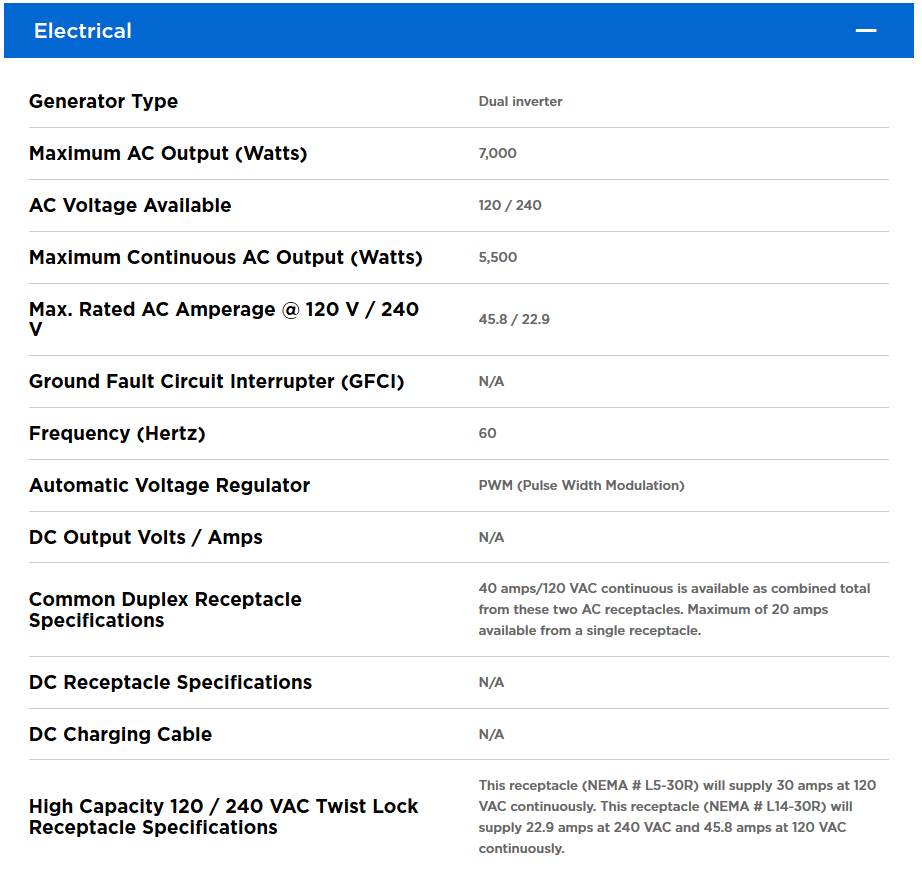Click the High Capacity Twist Lock Receptacle label

coord(223,817)
